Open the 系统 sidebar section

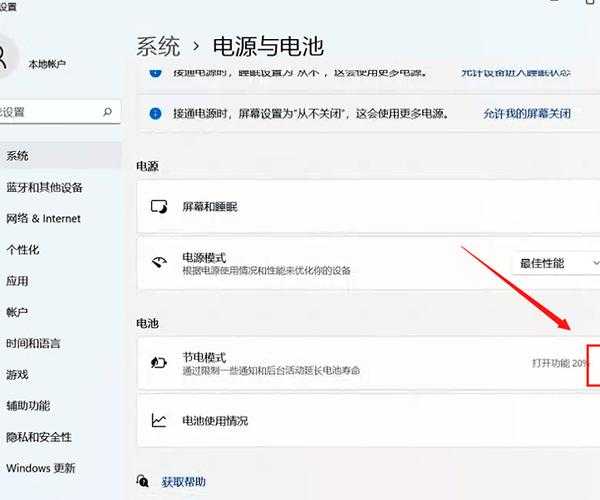pos(60,156)
